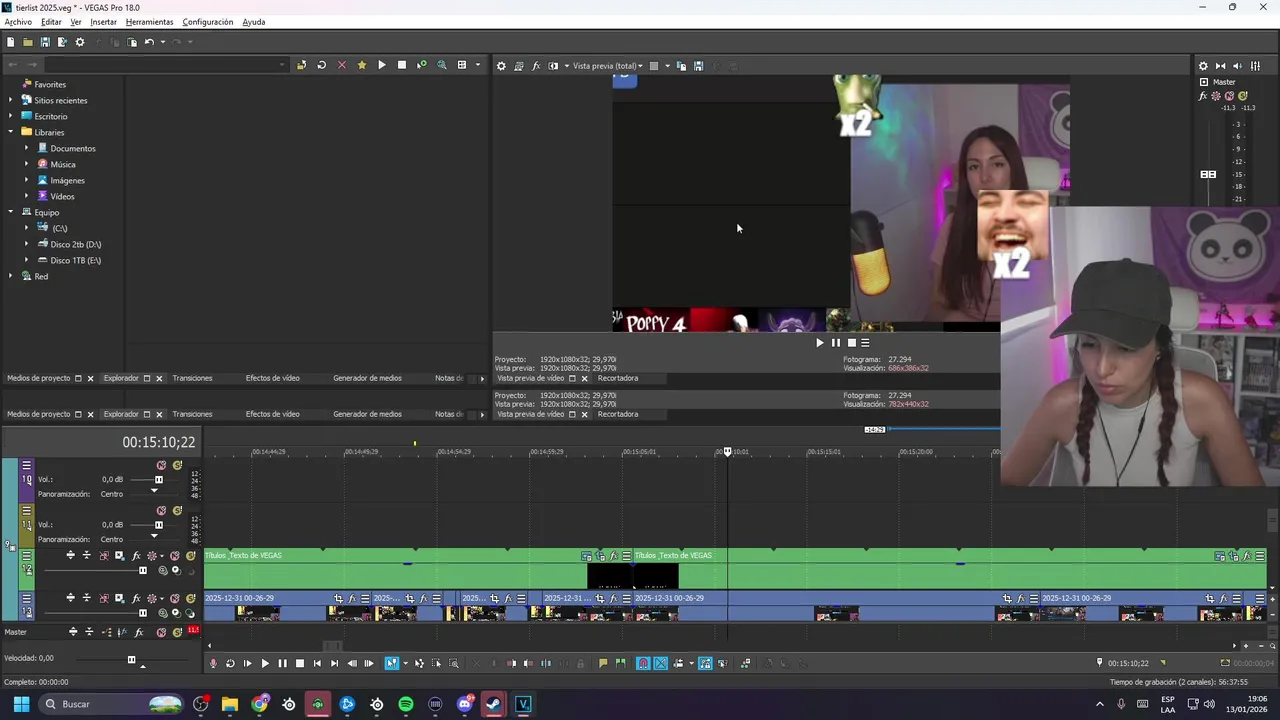Click Play in the timeline transport bar

tap(265, 663)
